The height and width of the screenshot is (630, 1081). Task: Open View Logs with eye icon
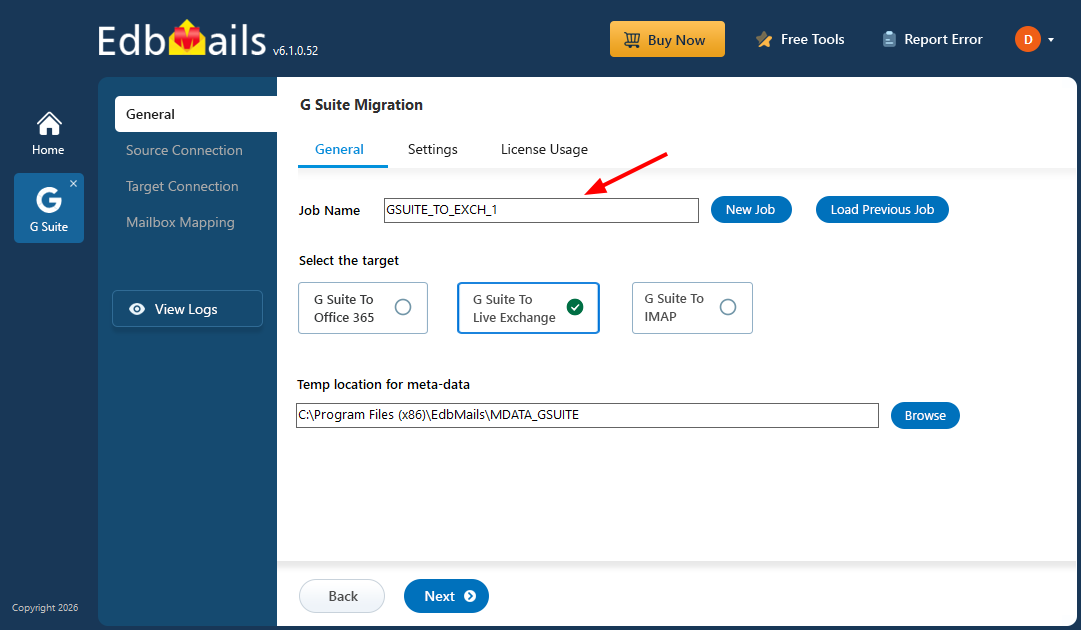(187, 309)
